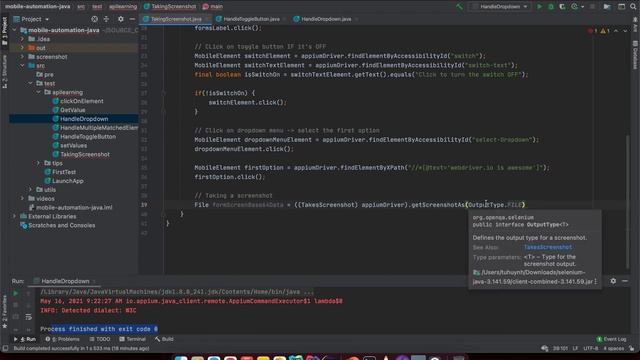The height and width of the screenshot is (360, 640).
Task: Open the dropdown arrow beside the coverage run icon
Action: coord(582,7)
